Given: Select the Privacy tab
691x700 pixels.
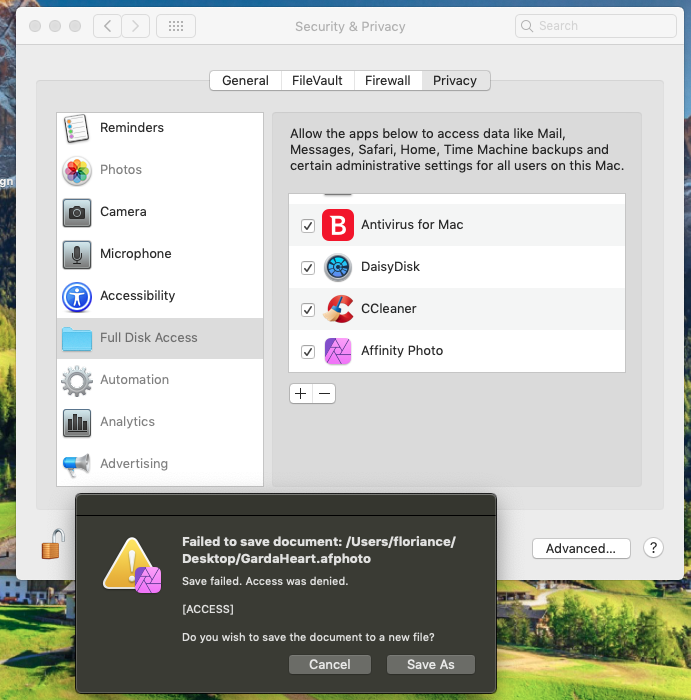Looking at the screenshot, I should pos(455,80).
